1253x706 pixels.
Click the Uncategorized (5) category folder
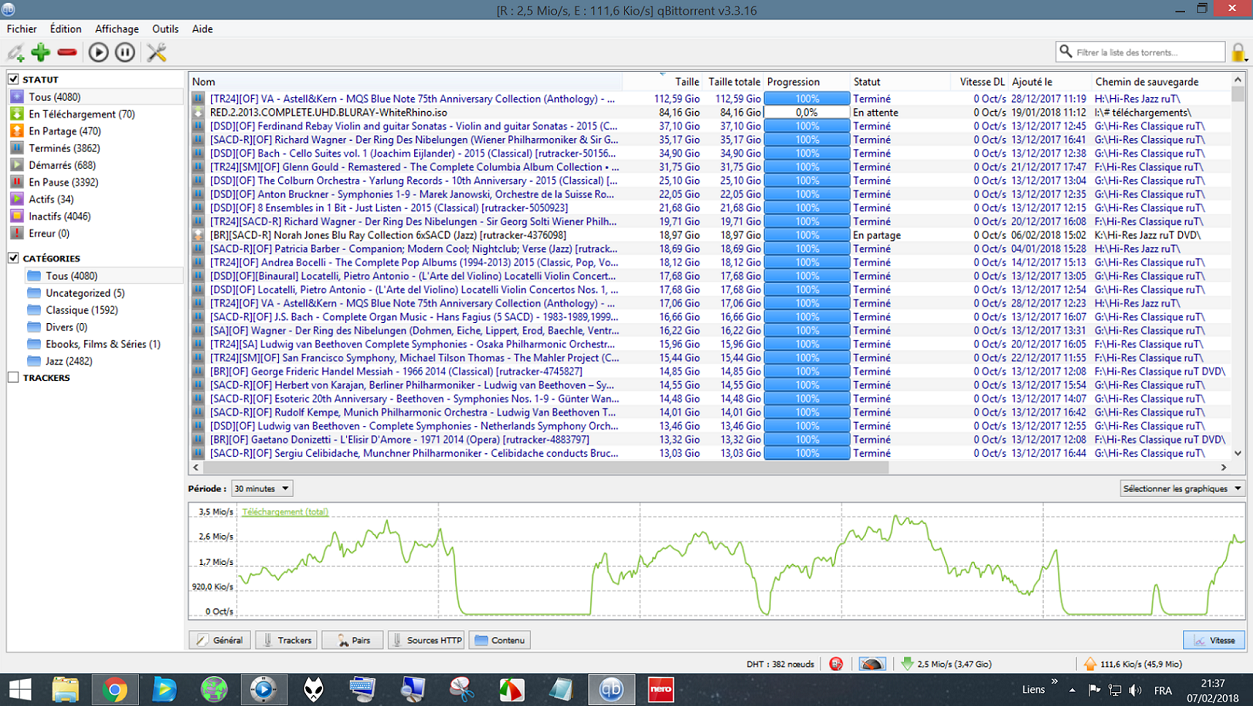coord(35,293)
